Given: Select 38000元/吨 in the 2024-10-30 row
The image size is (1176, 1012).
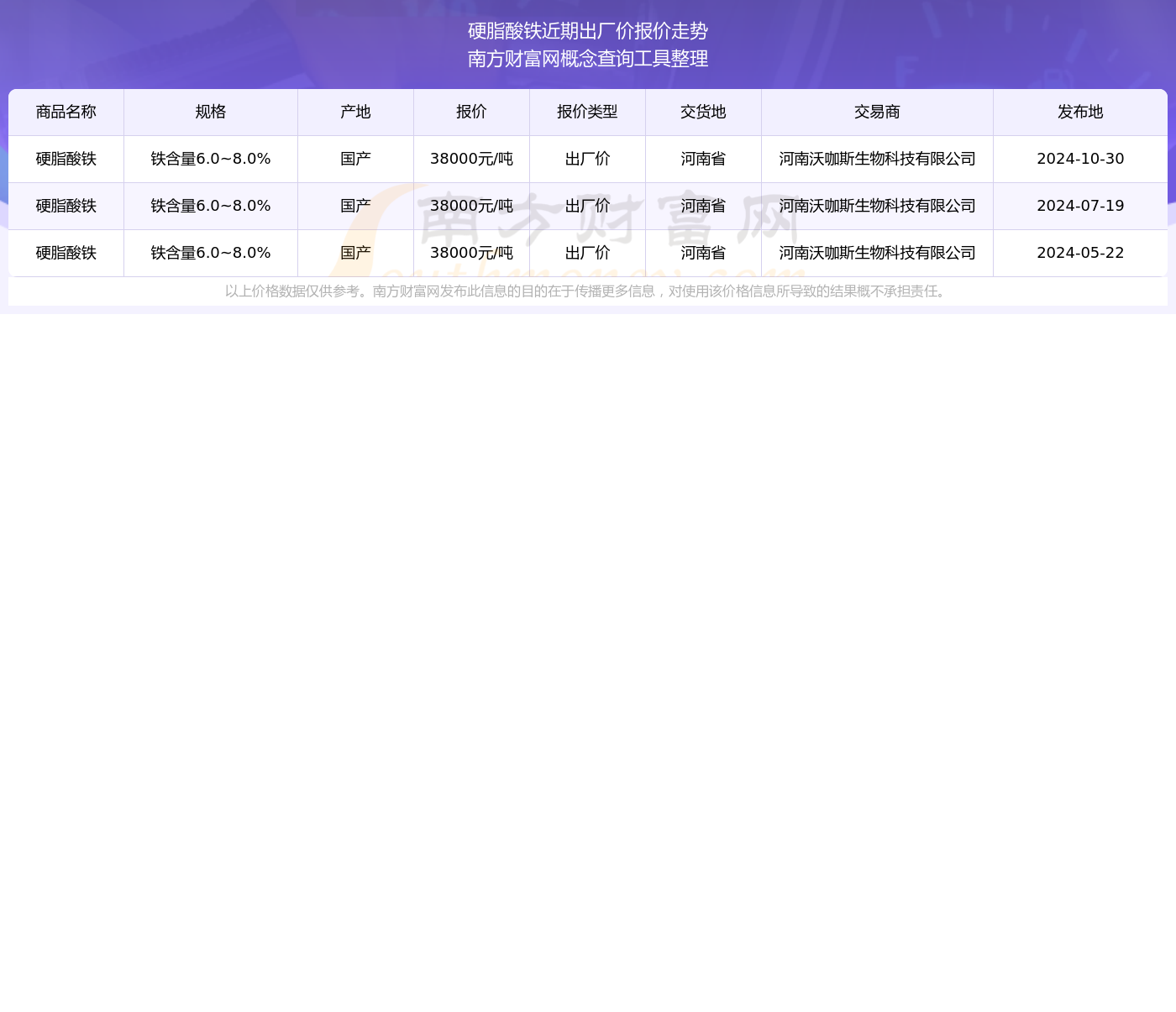Looking at the screenshot, I should tap(471, 159).
